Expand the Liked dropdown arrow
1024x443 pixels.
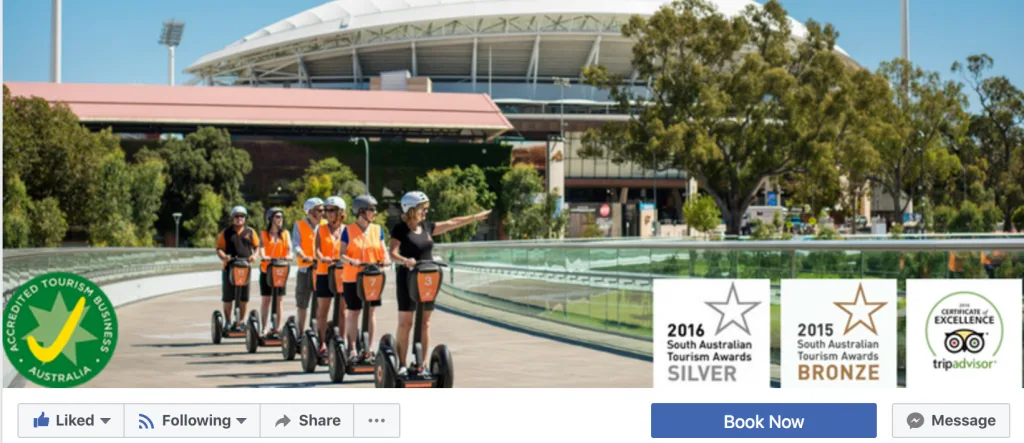[x=105, y=421]
